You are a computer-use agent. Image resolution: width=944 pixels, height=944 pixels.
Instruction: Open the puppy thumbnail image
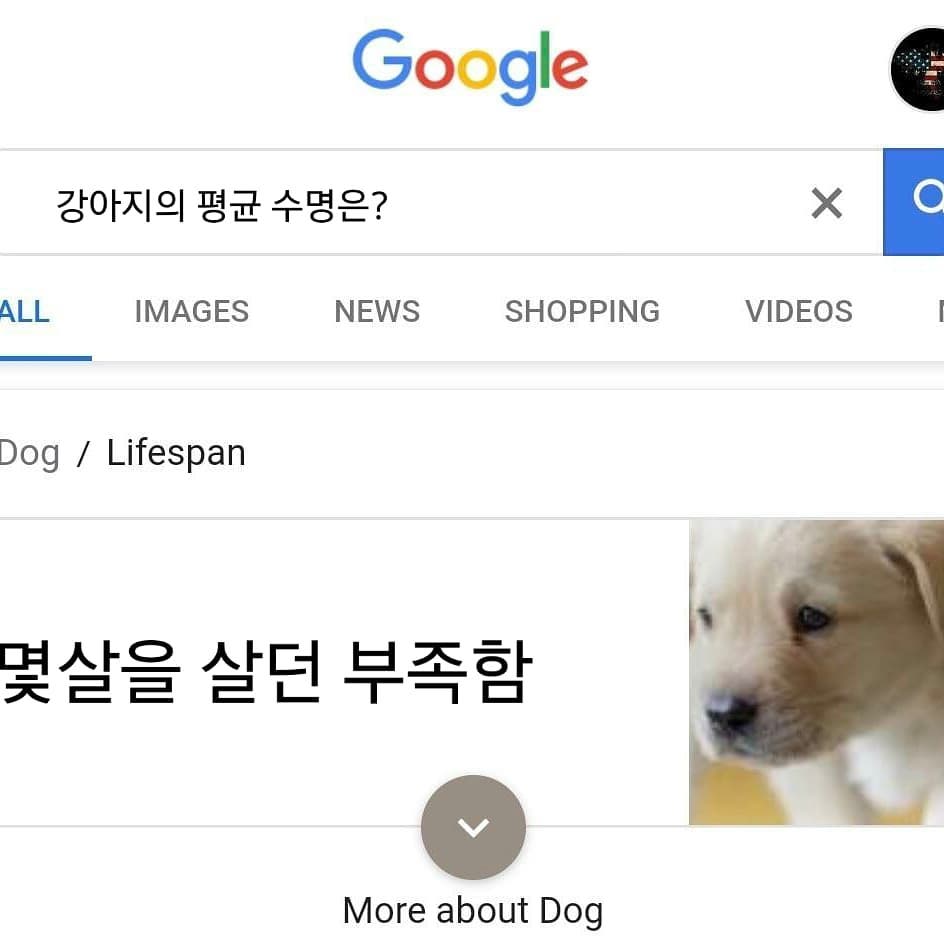coord(816,672)
